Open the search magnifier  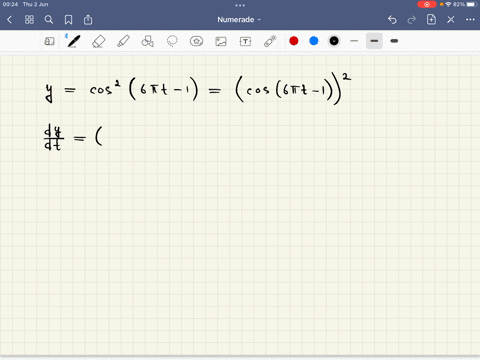(x=49, y=20)
